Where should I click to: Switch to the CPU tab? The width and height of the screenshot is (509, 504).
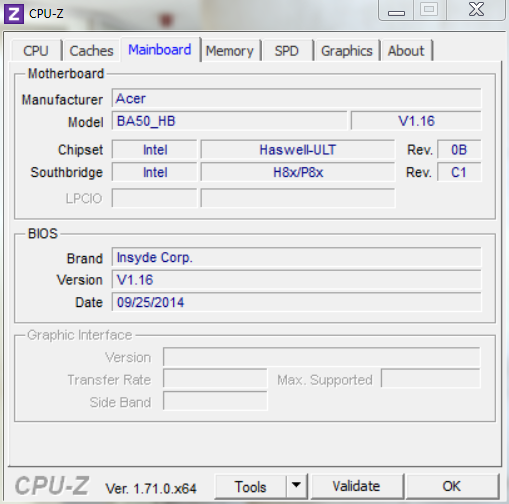[x=36, y=51]
